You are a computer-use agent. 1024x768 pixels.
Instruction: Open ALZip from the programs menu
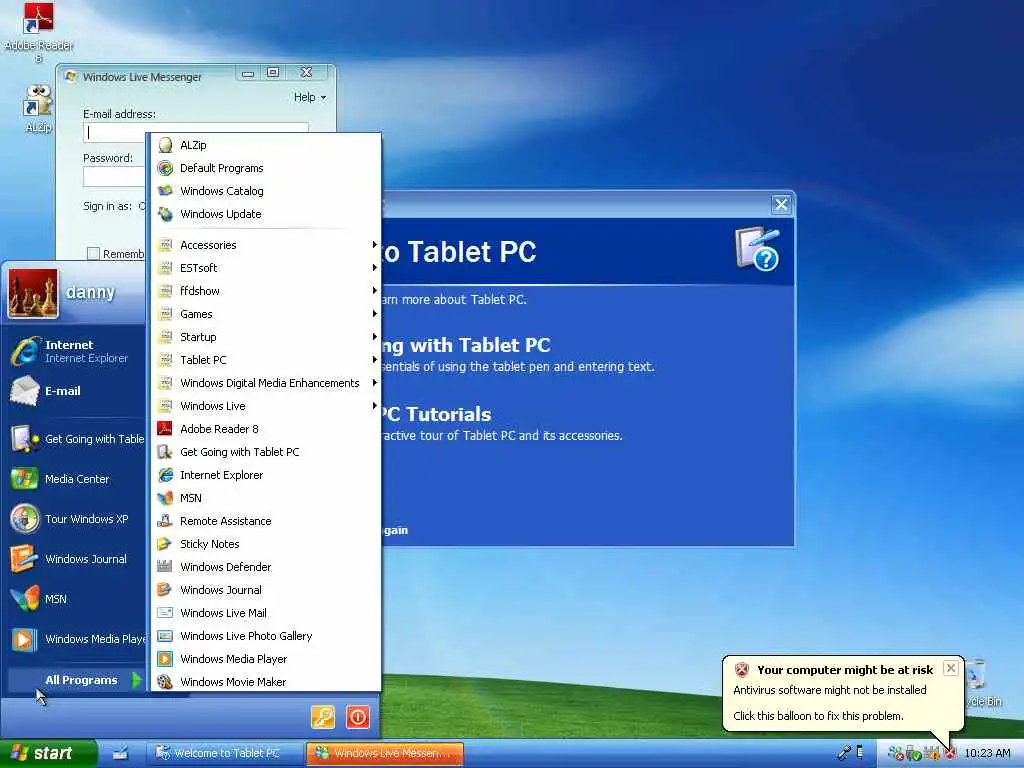pyautogui.click(x=266, y=145)
